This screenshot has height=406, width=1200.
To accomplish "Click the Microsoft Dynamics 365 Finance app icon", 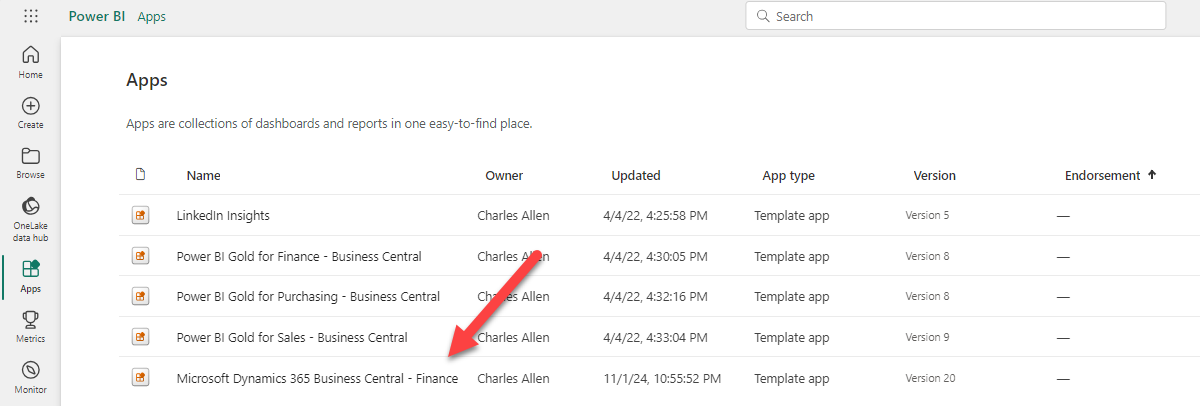I will pos(140,378).
